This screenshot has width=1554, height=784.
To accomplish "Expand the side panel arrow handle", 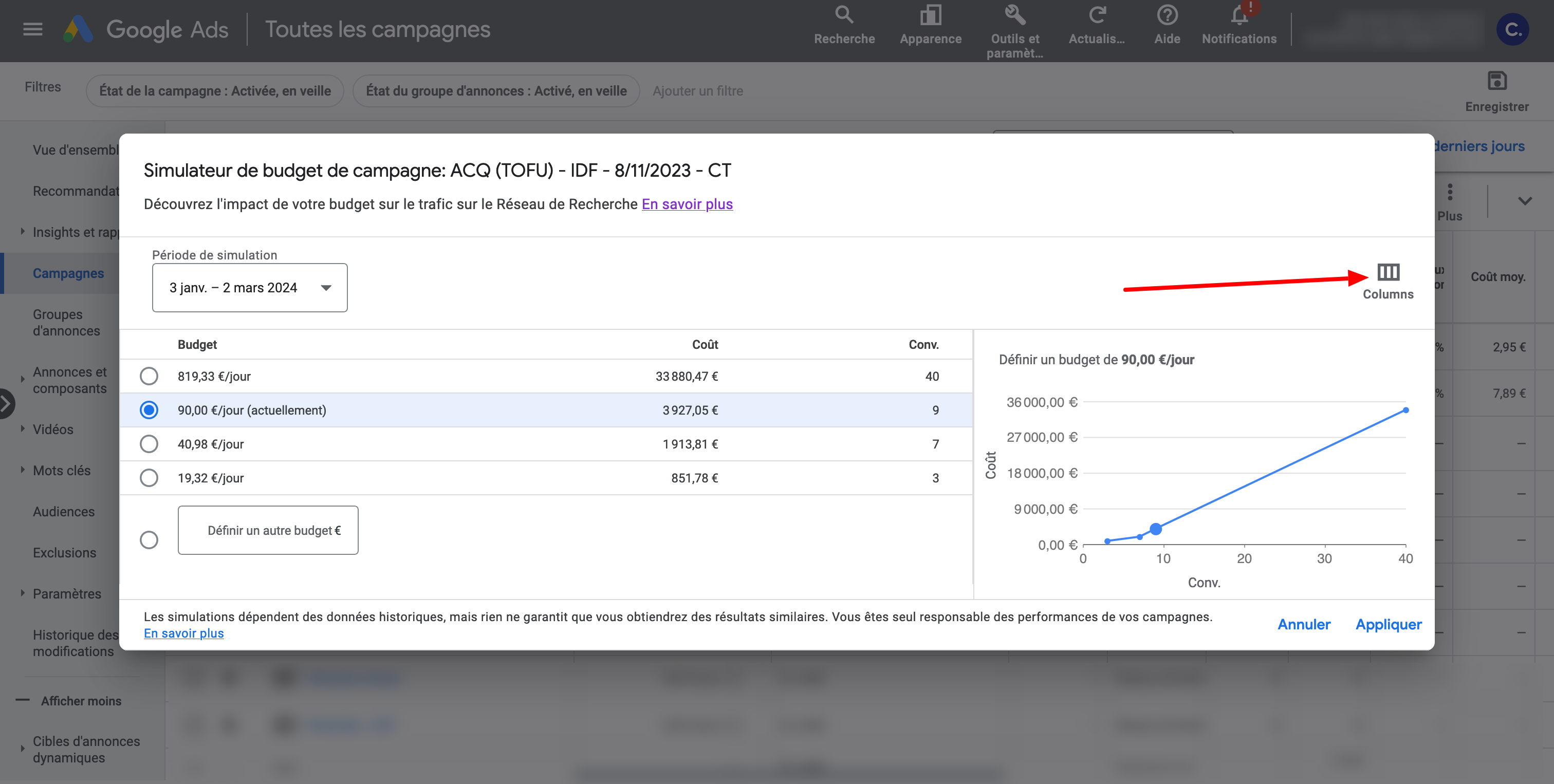I will click(6, 403).
